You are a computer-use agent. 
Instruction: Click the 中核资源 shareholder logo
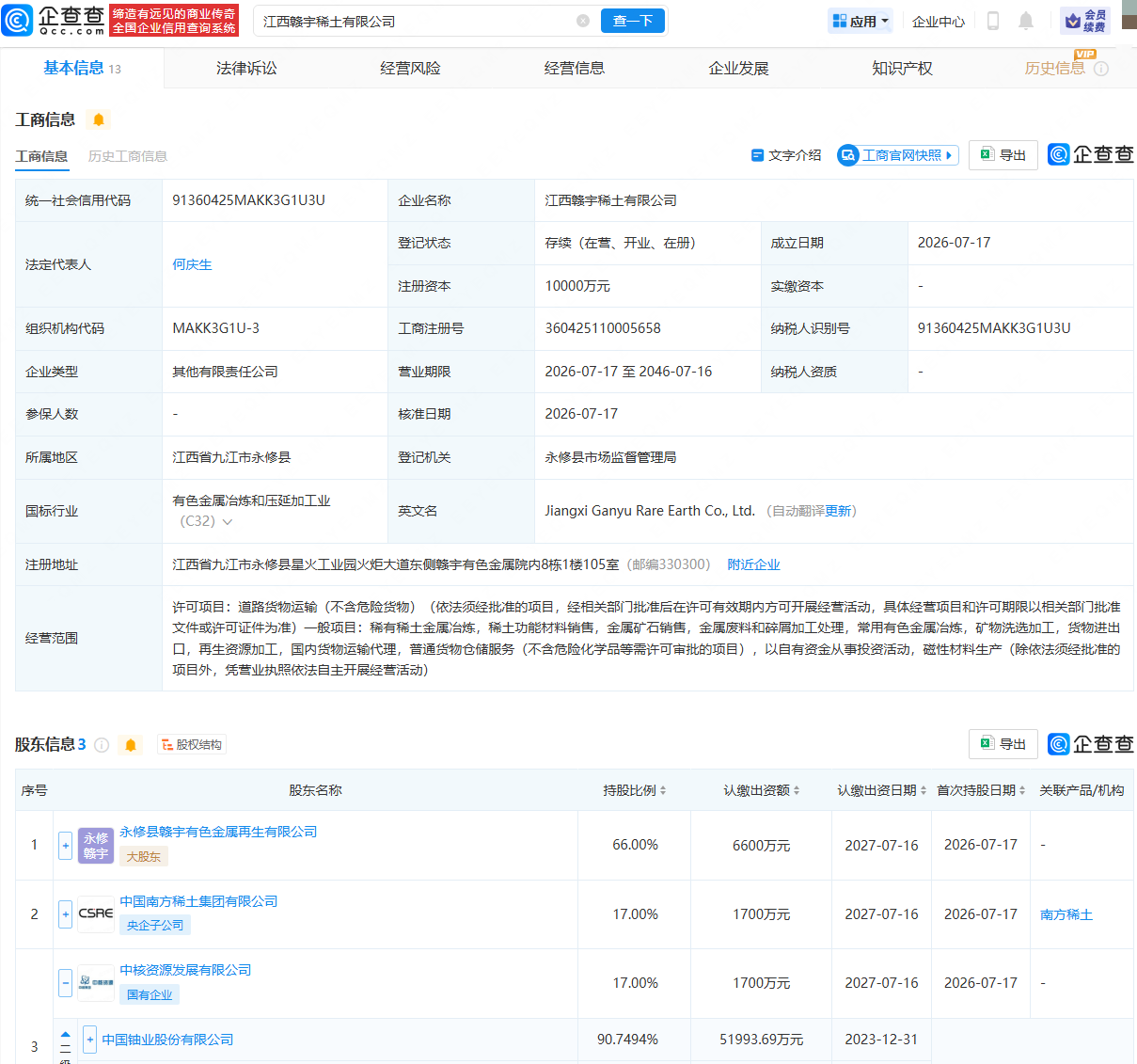96,982
